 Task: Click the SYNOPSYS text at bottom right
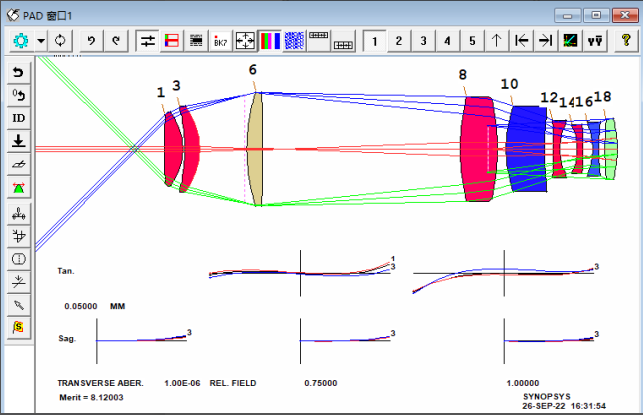coord(547,397)
